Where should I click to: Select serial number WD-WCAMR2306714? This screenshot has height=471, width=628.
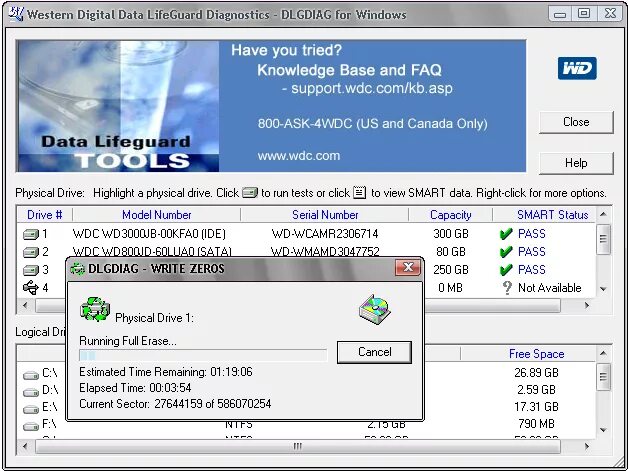pyautogui.click(x=325, y=234)
